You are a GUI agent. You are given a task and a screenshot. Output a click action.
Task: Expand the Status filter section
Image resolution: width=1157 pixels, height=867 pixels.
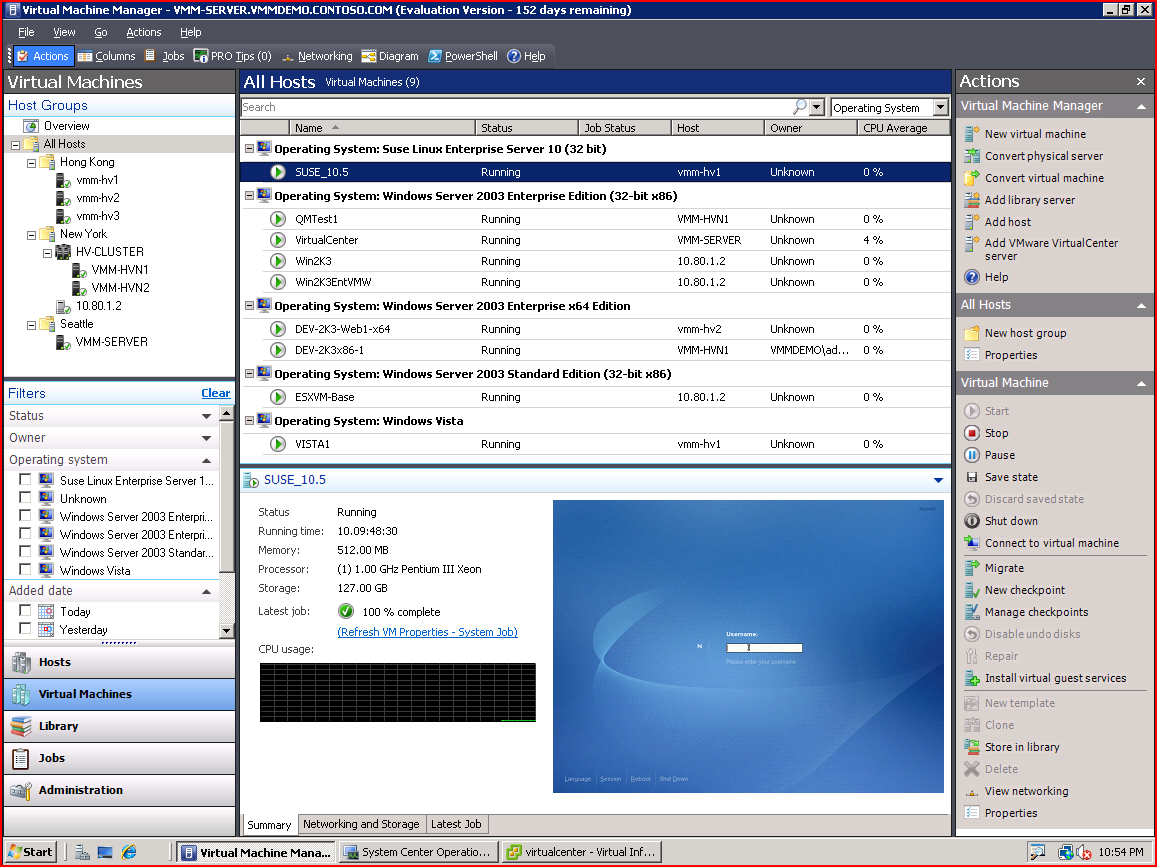[x=207, y=416]
